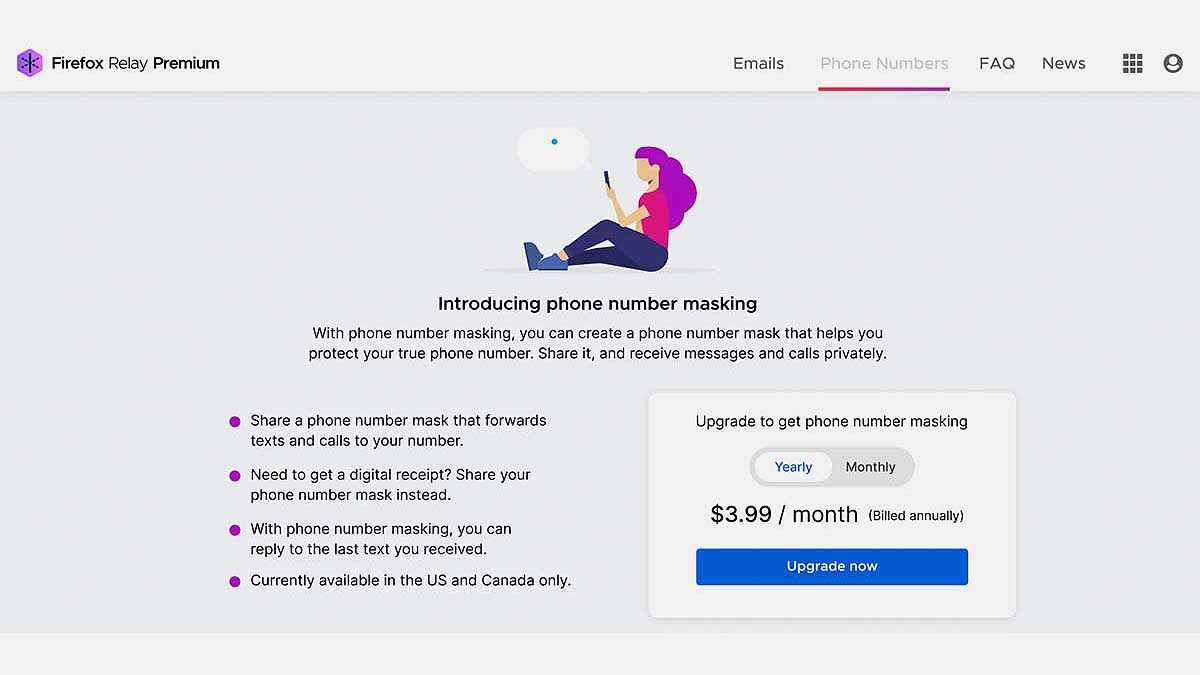Open the Phone Numbers tab
The height and width of the screenshot is (675, 1200).
coord(884,63)
